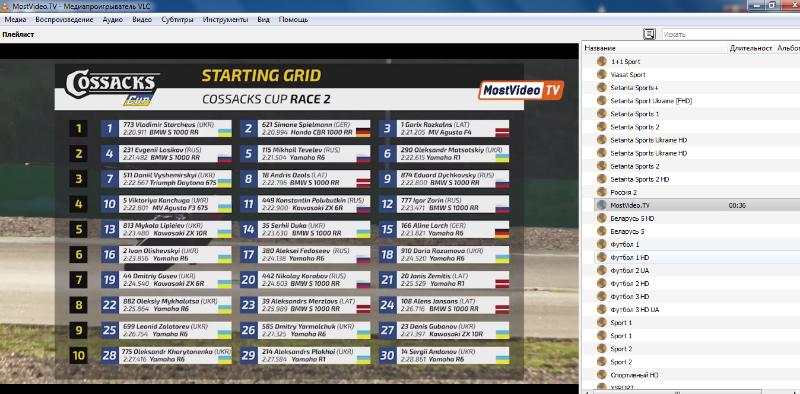Click the icon beside Футбол 1 HD
This screenshot has height=394, width=800.
[x=602, y=257]
